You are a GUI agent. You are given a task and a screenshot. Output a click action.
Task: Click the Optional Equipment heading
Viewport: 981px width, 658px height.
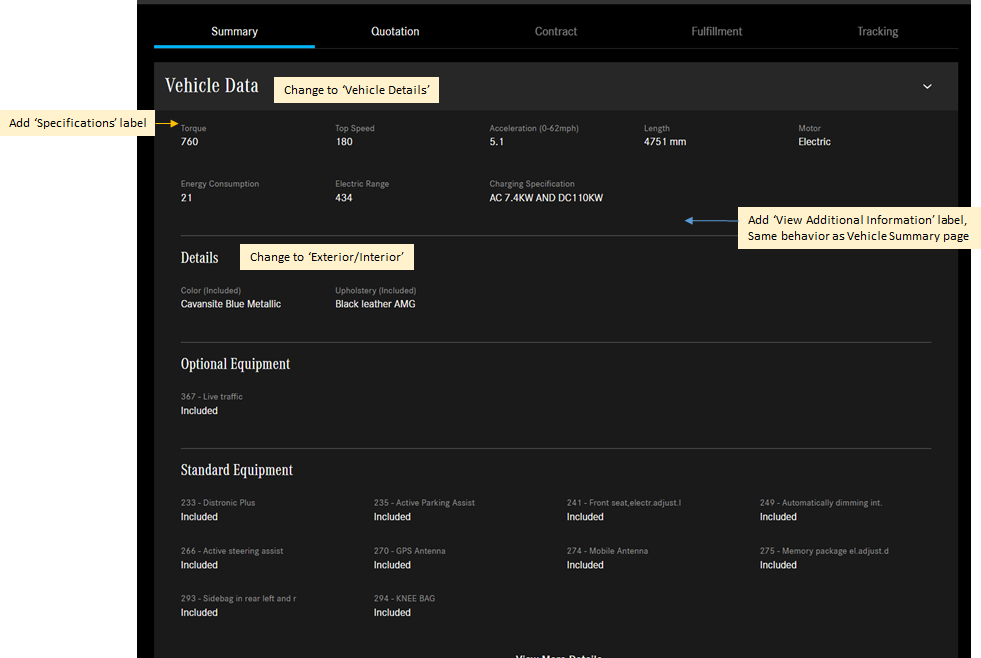(x=235, y=364)
